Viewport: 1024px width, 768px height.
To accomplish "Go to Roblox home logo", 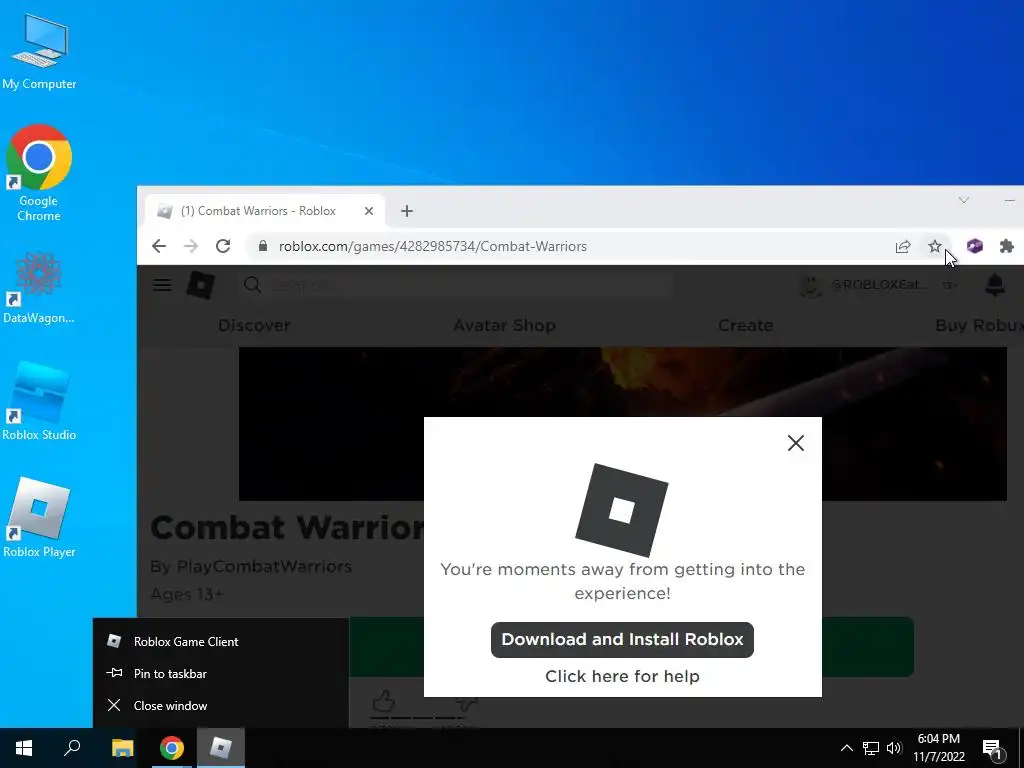I will (200, 285).
